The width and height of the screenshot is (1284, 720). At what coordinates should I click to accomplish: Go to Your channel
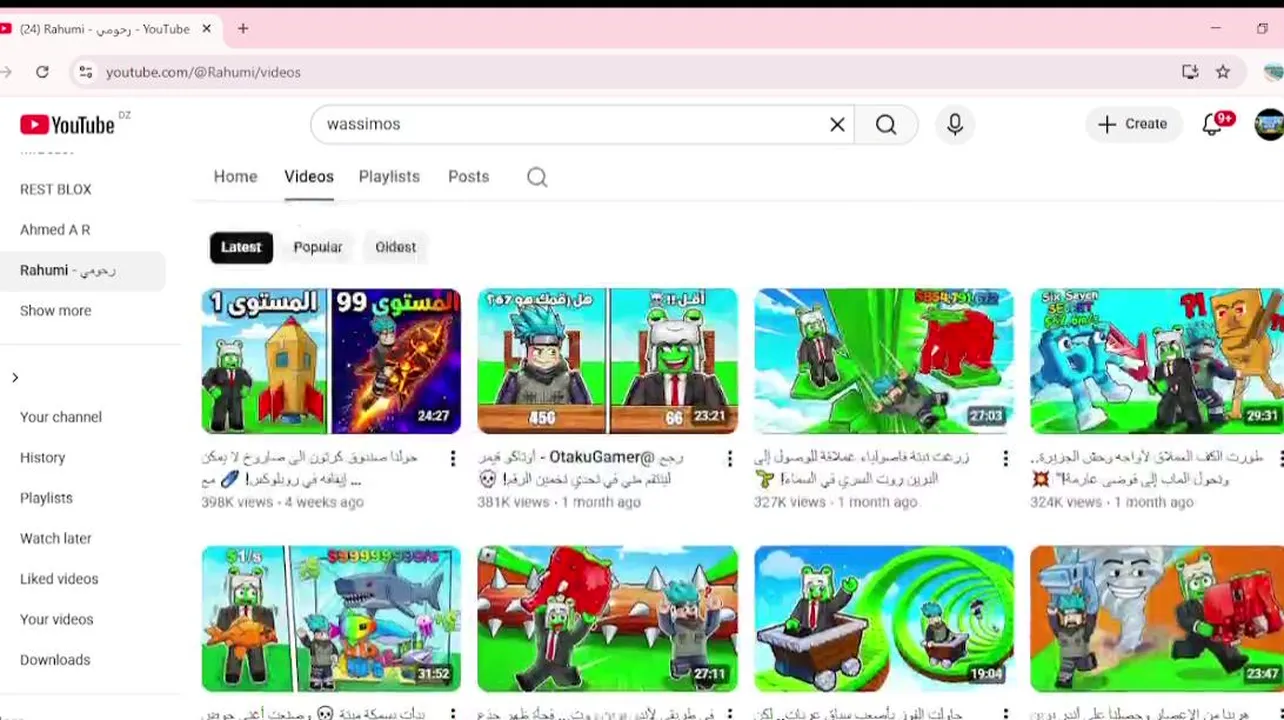pos(61,417)
